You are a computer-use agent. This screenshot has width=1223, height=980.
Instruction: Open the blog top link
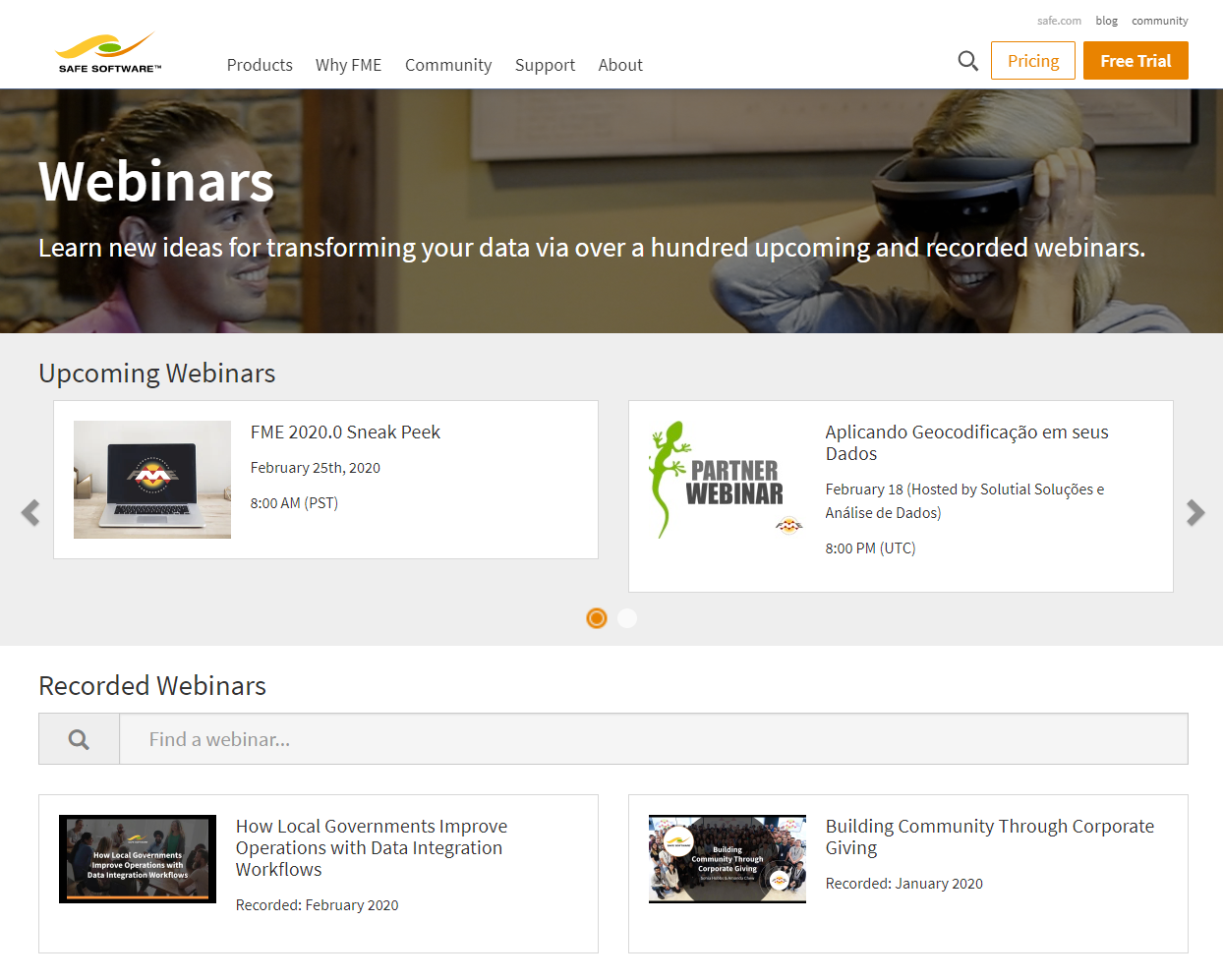point(1107,21)
